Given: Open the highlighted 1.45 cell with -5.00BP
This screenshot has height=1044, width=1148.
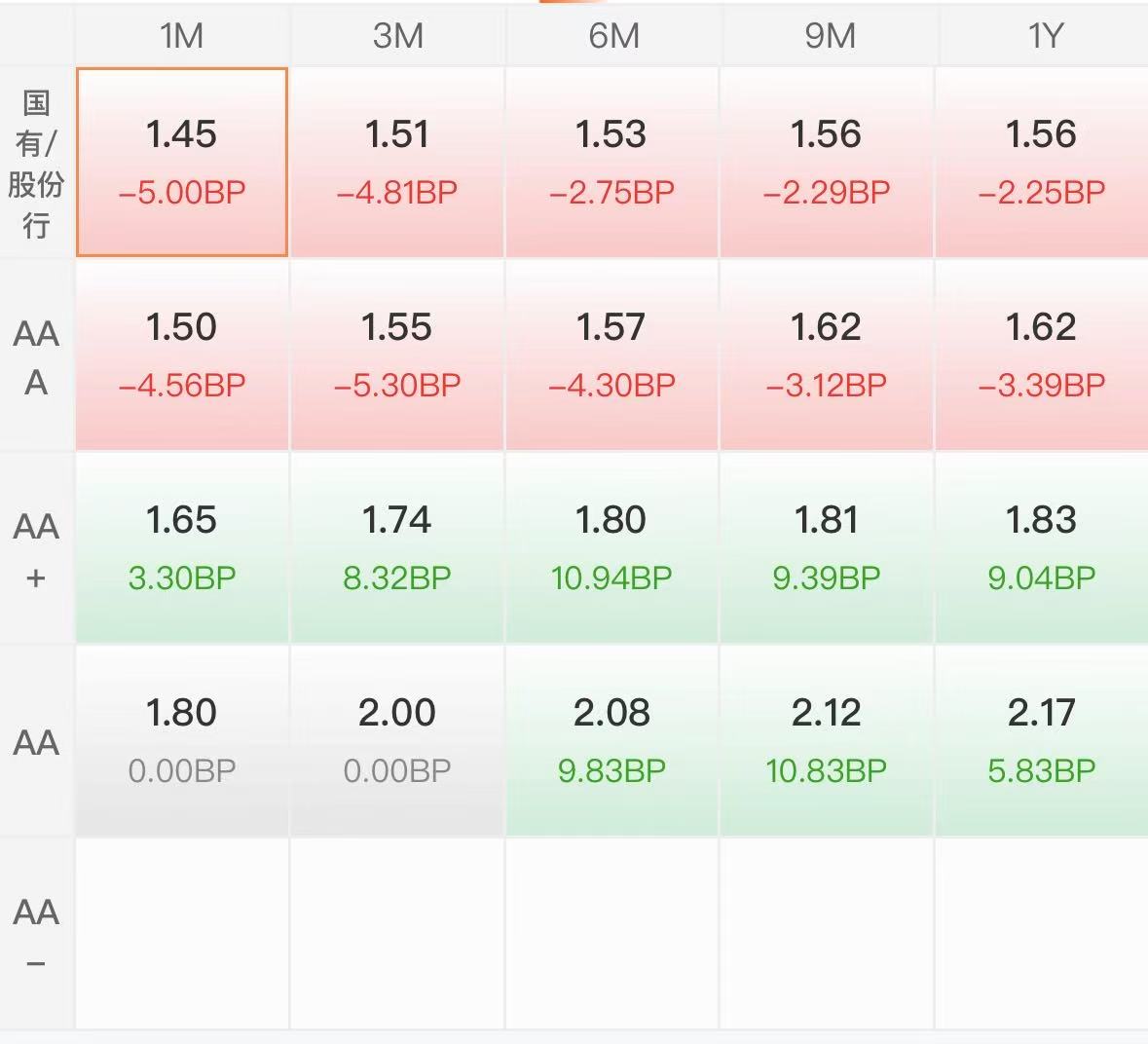Looking at the screenshot, I should pyautogui.click(x=181, y=163).
